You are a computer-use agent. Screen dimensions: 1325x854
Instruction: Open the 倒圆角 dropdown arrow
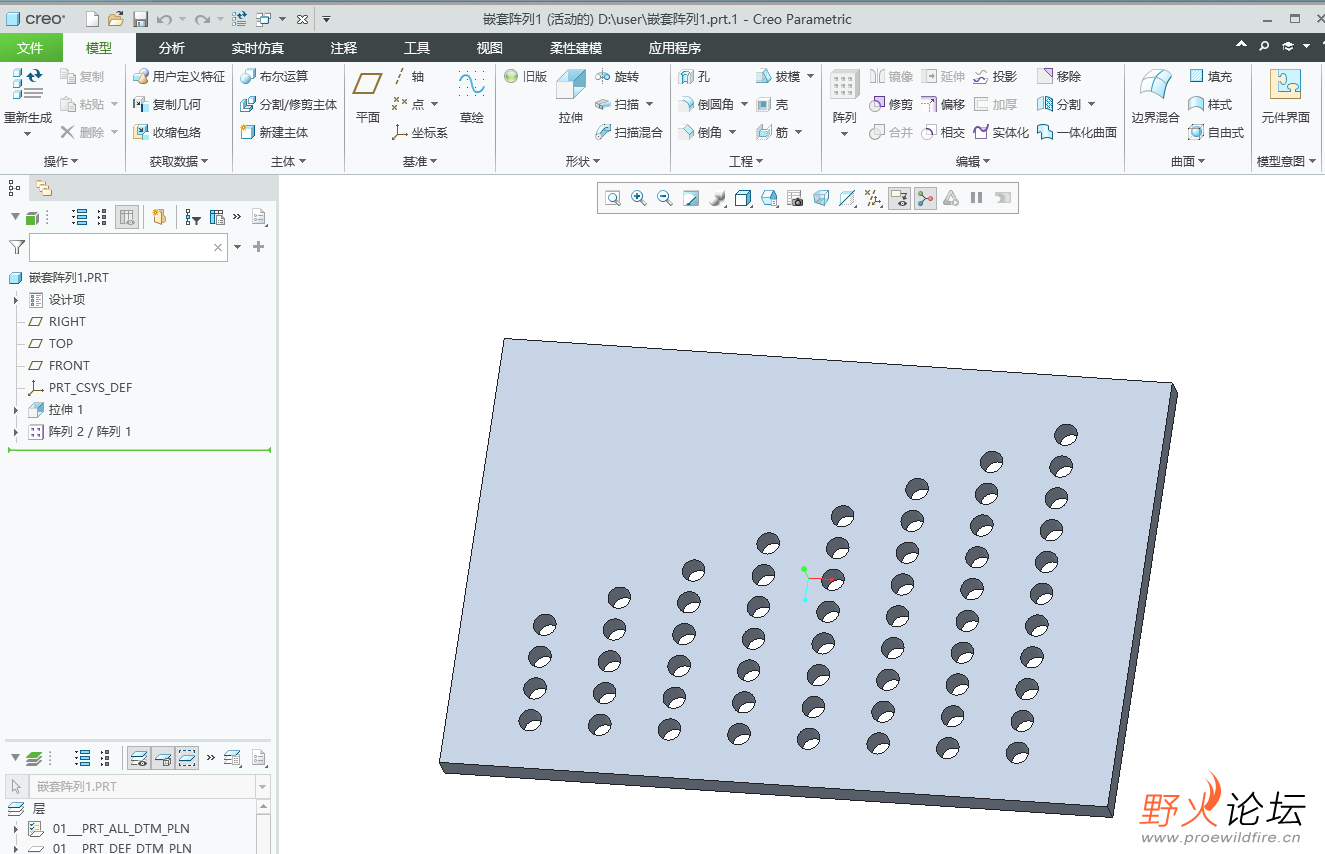743,105
